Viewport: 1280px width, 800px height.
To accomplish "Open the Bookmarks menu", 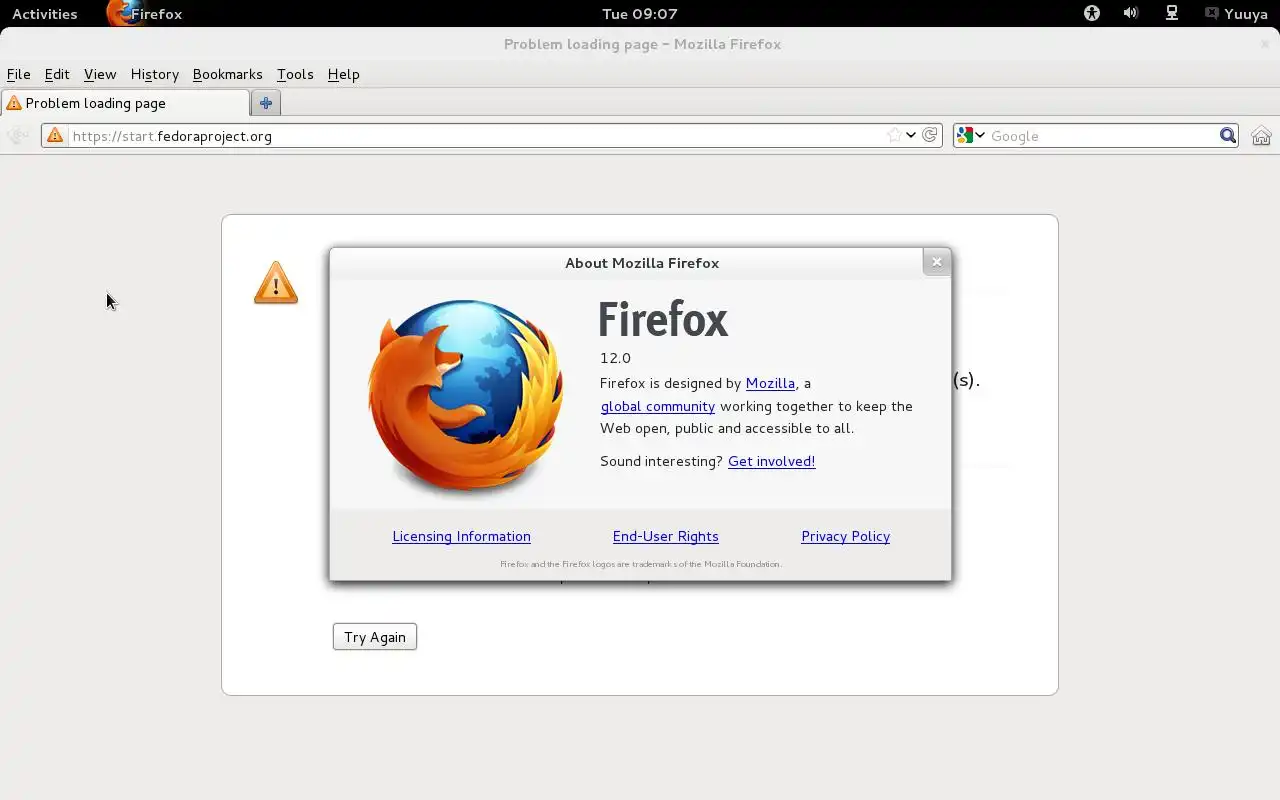I will [x=227, y=74].
